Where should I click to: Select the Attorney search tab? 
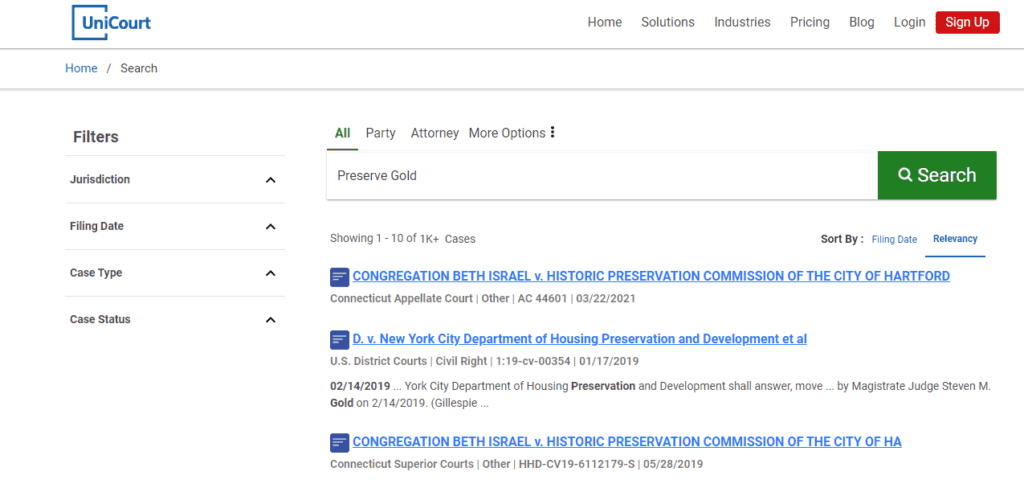434,133
